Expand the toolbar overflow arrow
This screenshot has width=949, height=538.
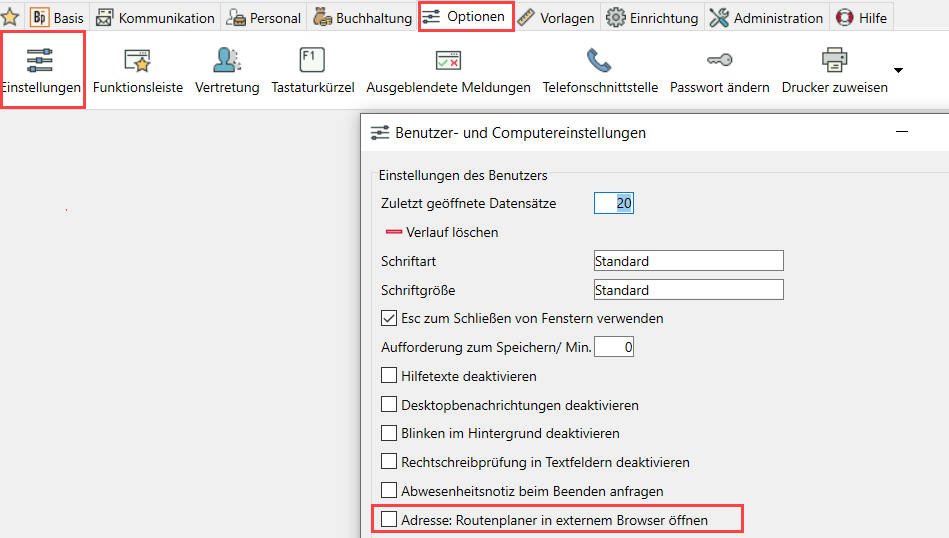point(898,71)
